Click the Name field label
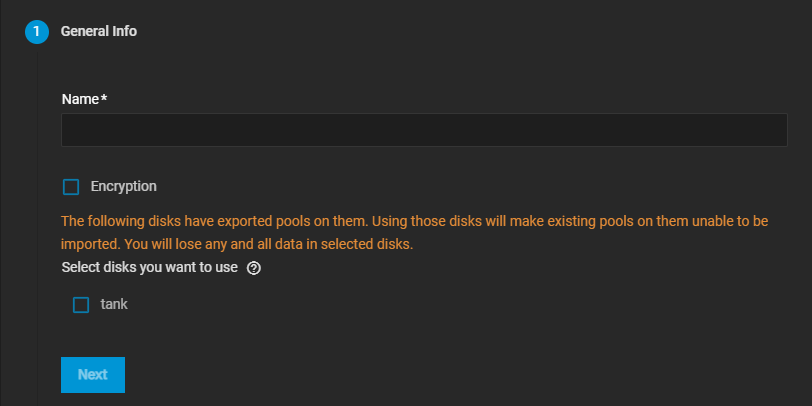The image size is (812, 406). 80,99
